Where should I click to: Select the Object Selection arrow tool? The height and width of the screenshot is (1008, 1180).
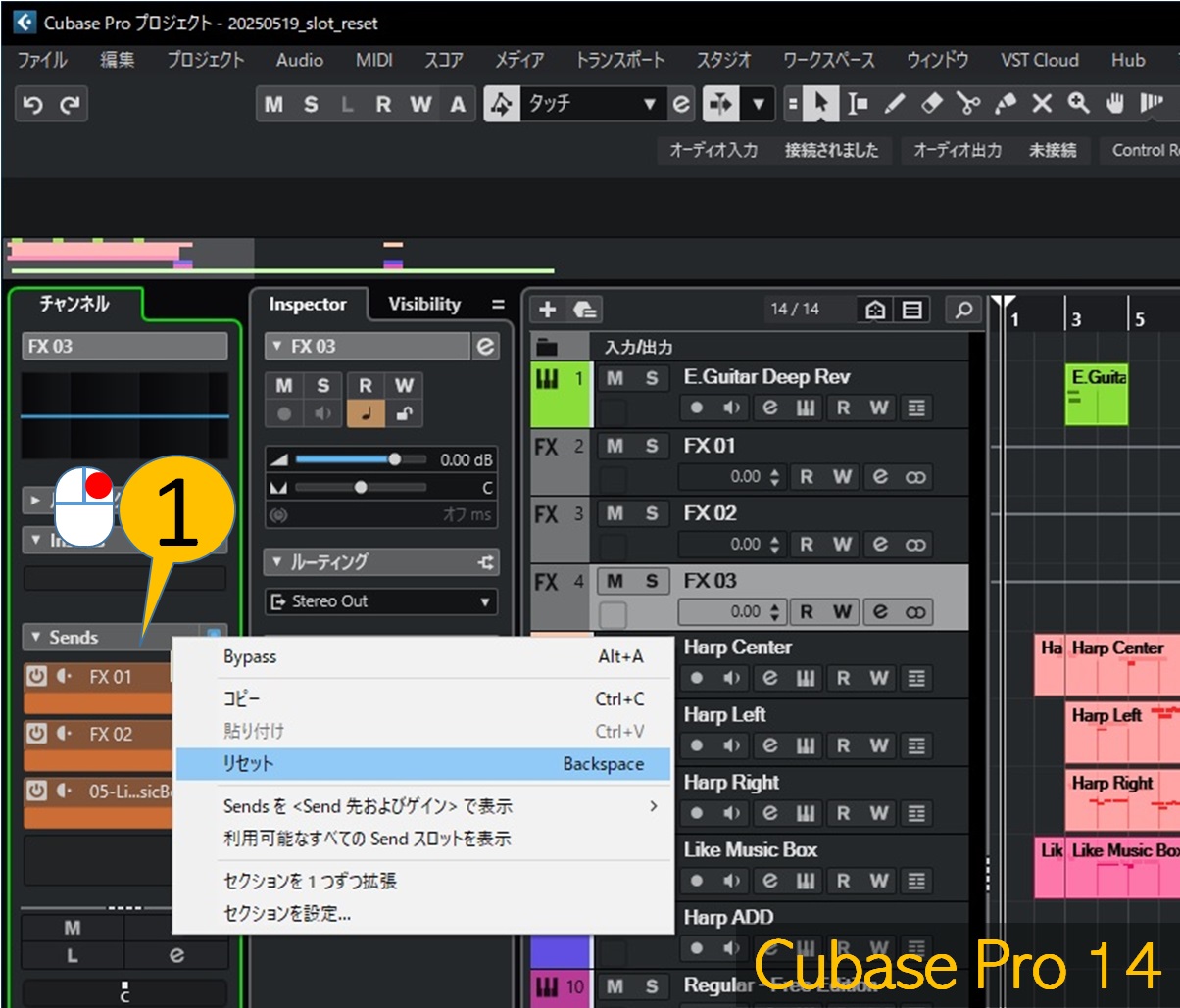coord(820,104)
